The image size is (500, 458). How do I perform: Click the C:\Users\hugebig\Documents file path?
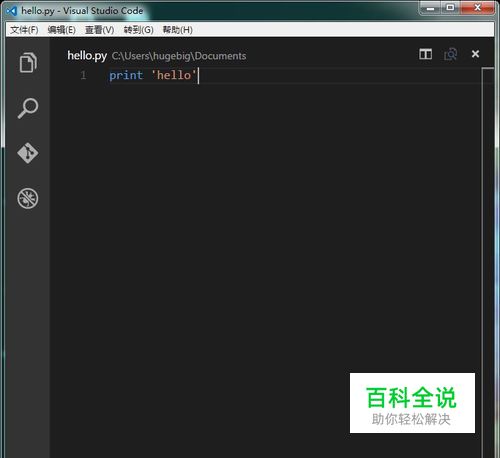click(179, 56)
